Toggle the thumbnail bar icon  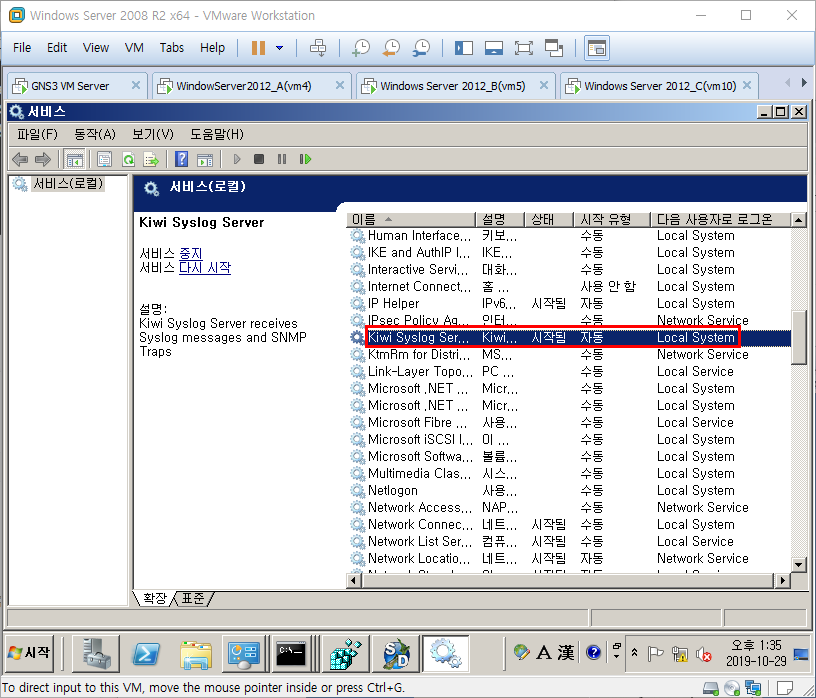pyautogui.click(x=493, y=48)
